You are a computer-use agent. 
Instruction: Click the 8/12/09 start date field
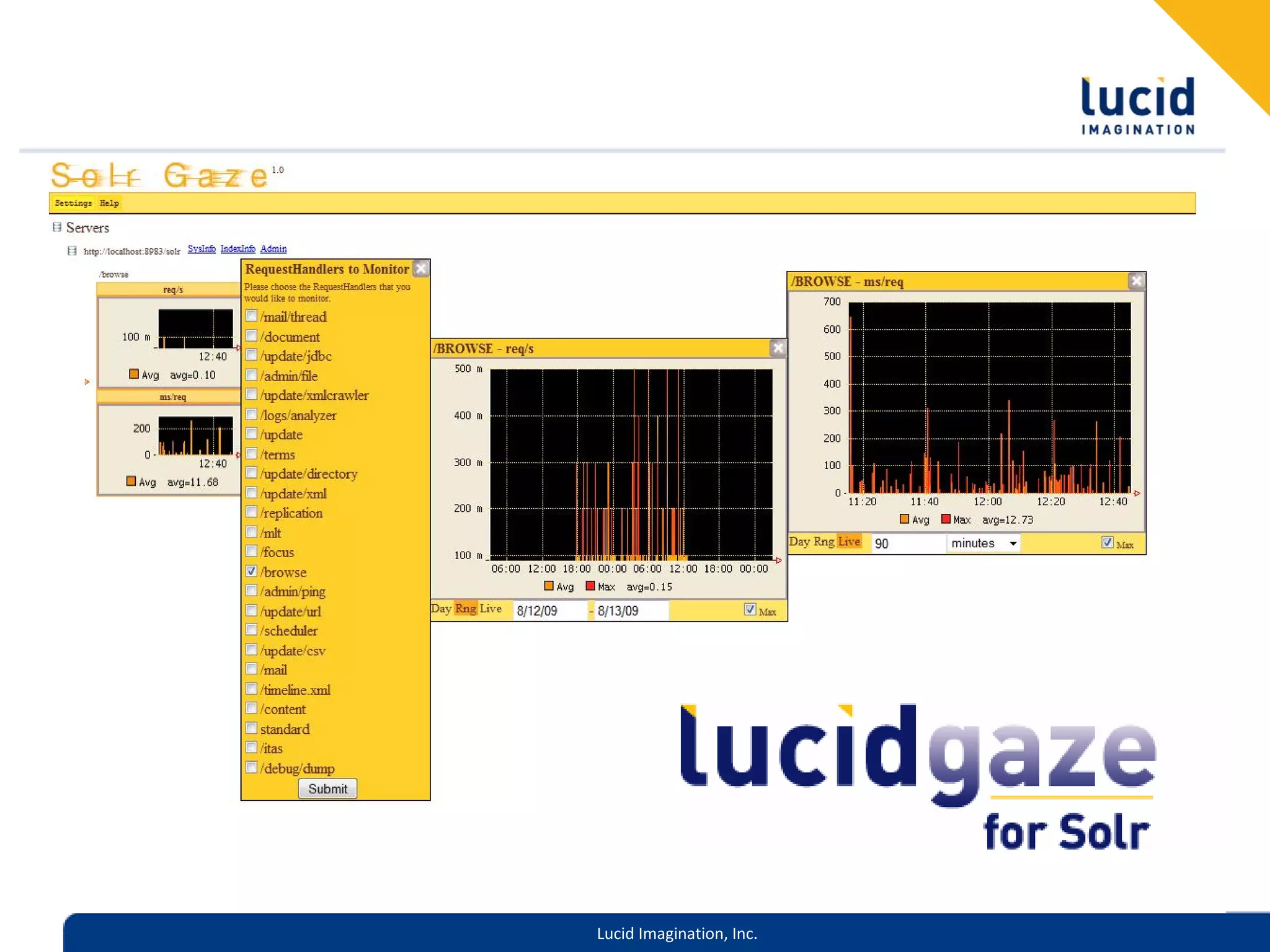click(549, 611)
